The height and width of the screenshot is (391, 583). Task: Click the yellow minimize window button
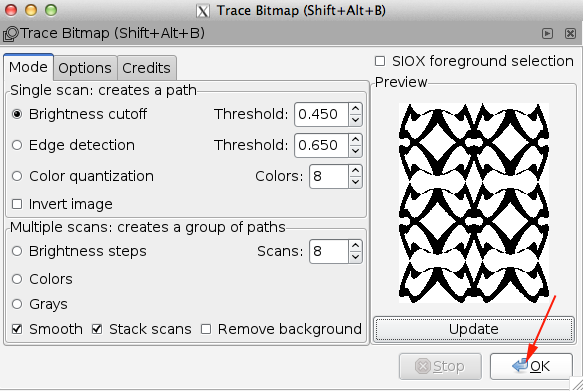31,10
